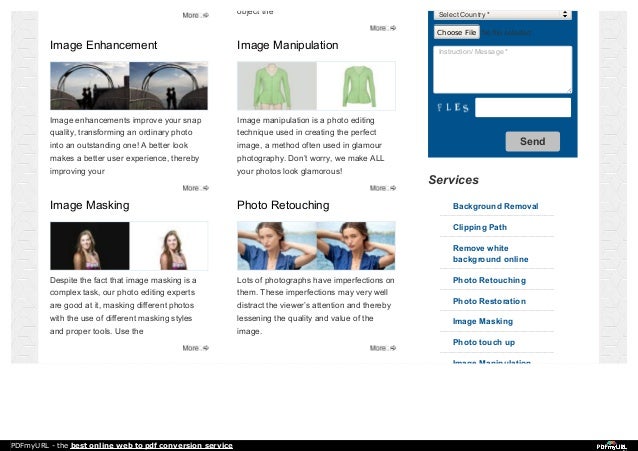Open the green cardigan Image Manipulation thumbnail

(x=316, y=86)
